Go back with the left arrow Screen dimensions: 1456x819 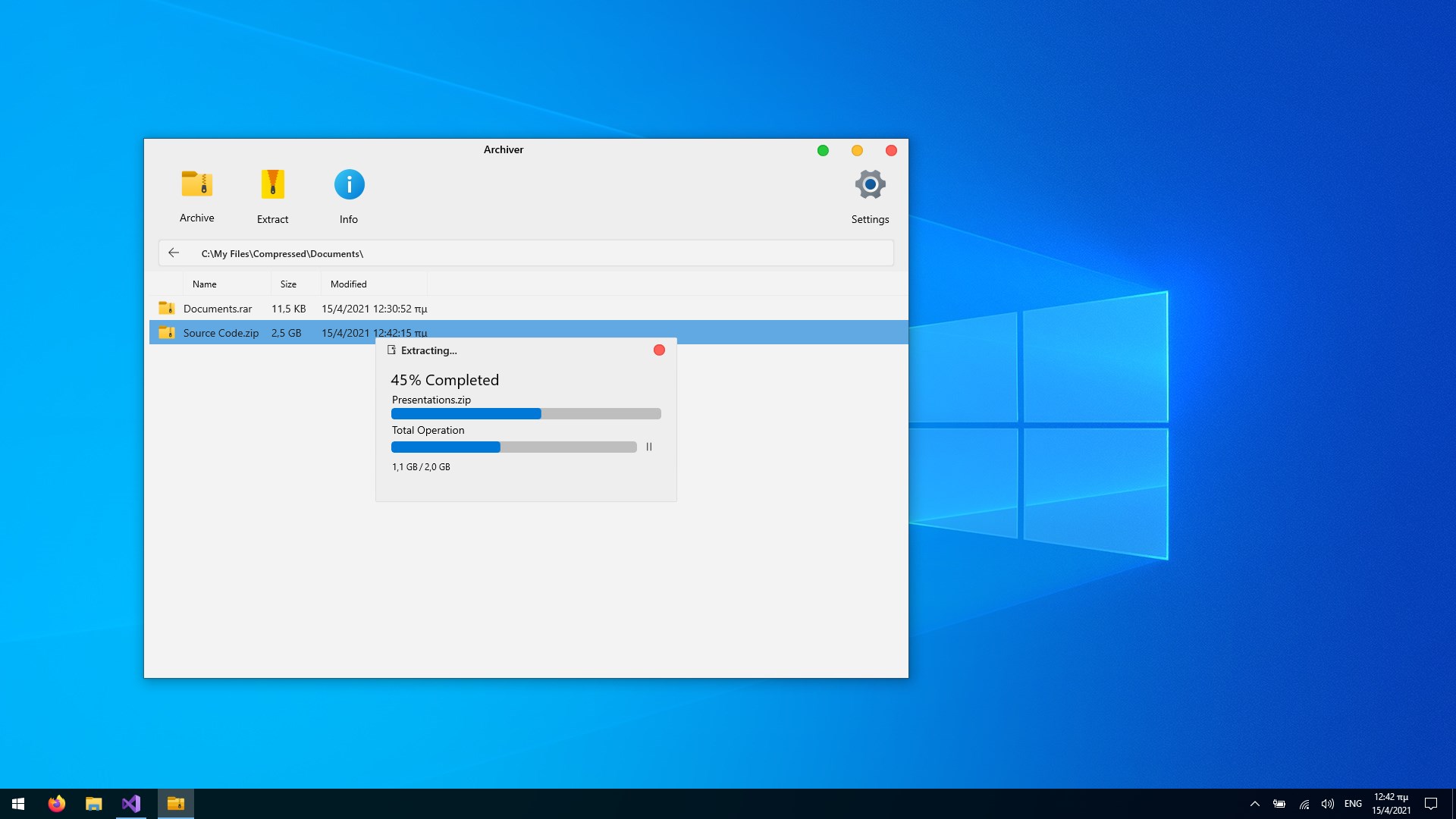click(174, 253)
